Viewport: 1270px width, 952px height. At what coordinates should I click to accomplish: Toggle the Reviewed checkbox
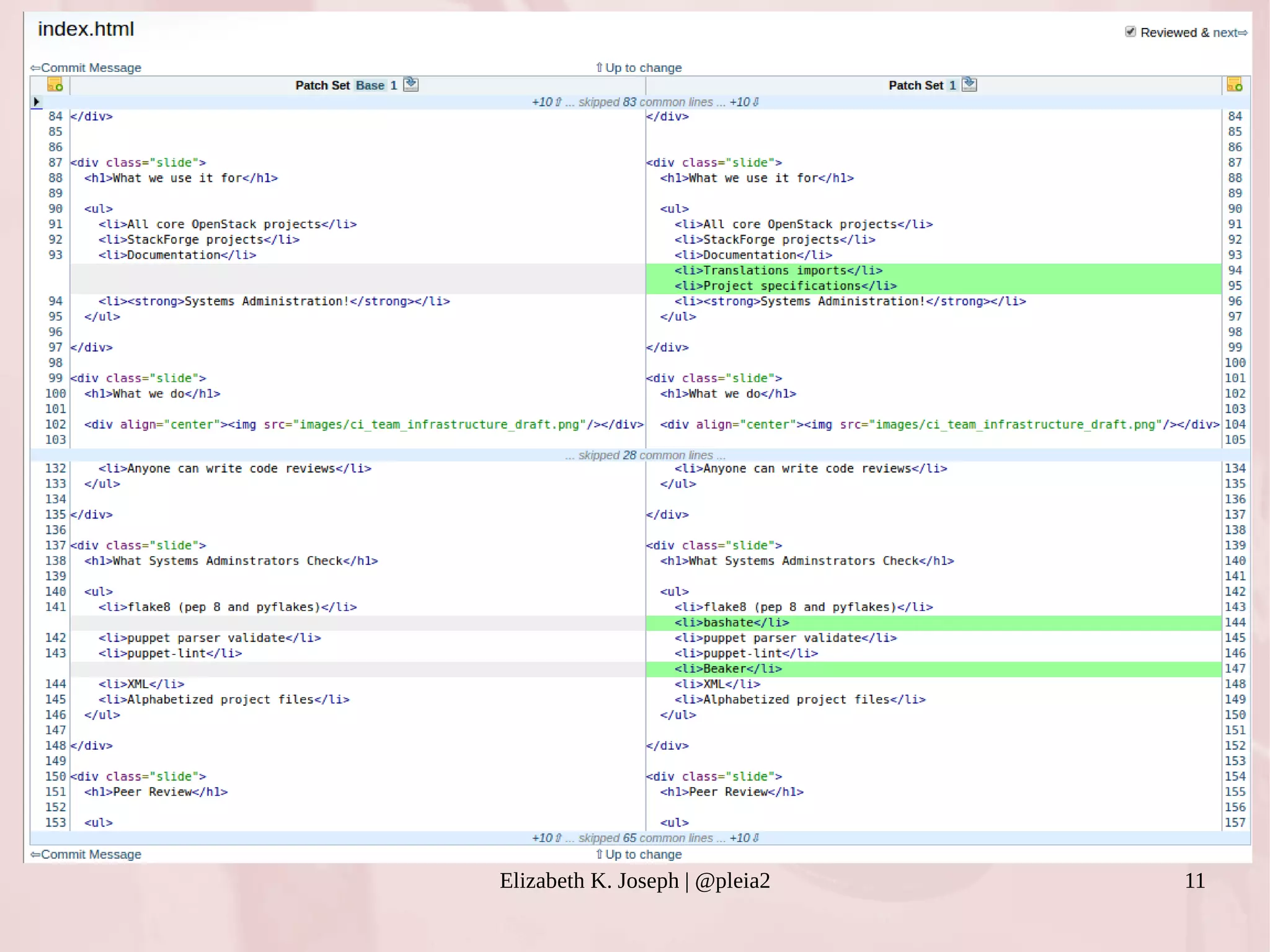1130,32
